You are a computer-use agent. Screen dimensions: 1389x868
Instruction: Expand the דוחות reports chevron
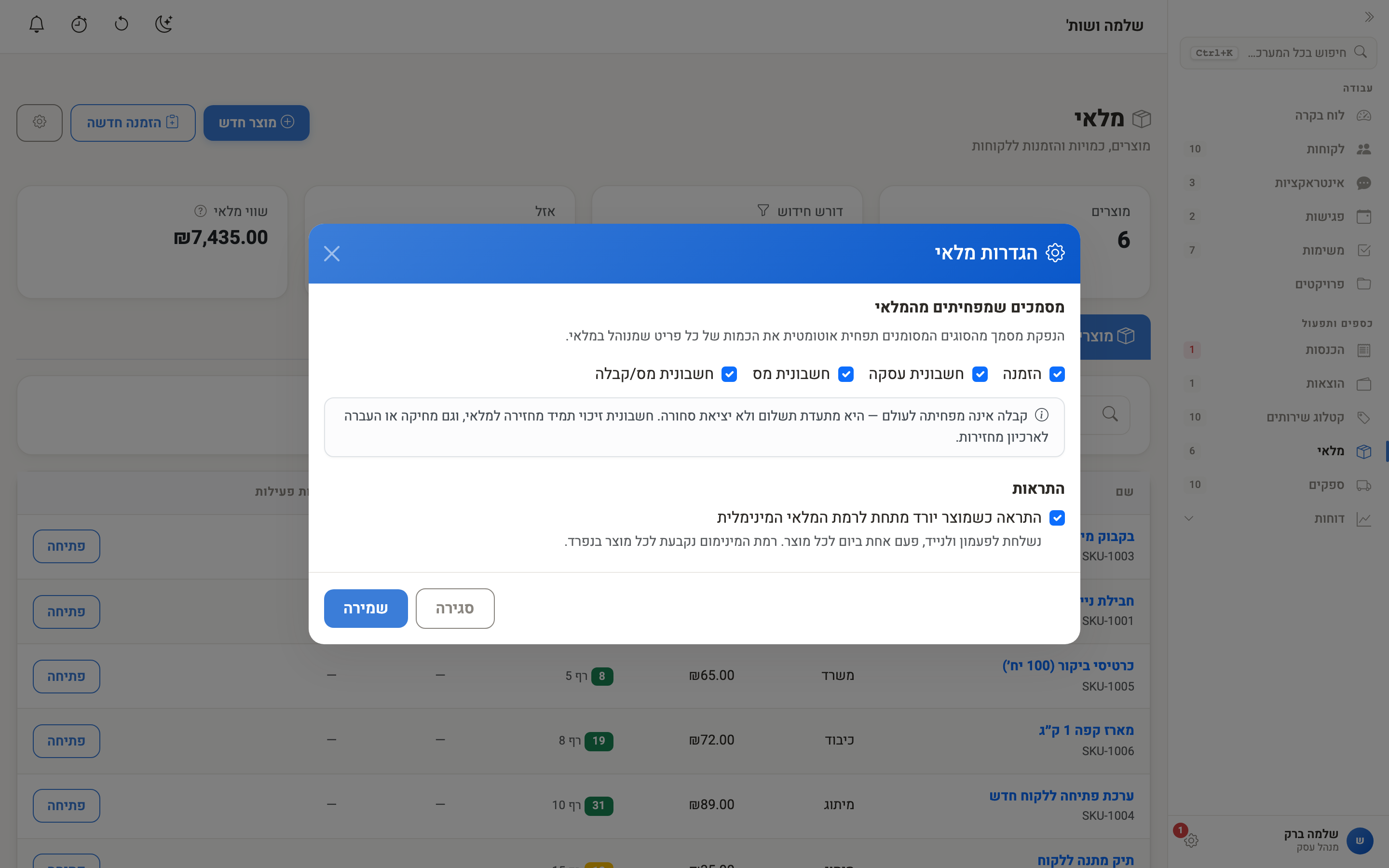point(1189,518)
